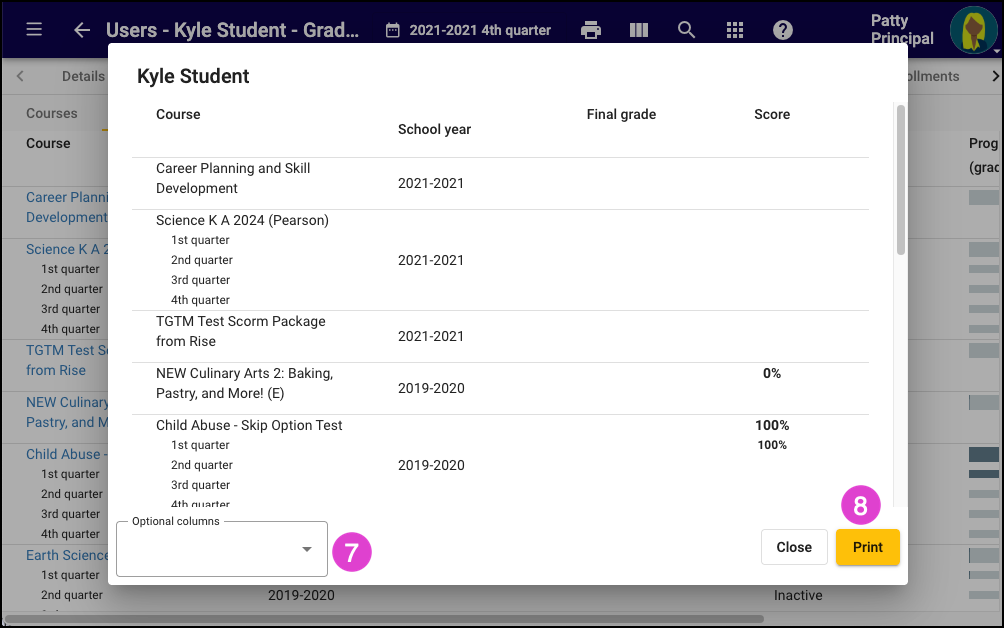Click the Final grade column header
The image size is (1004, 628).
pos(621,114)
